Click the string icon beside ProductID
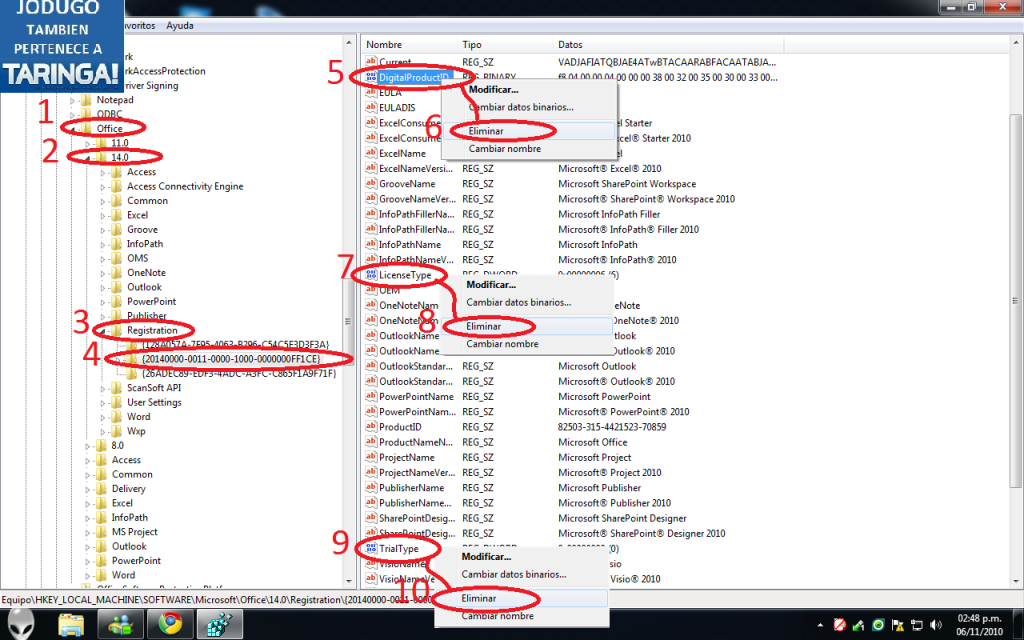Viewport: 1024px width, 640px height. tap(371, 427)
